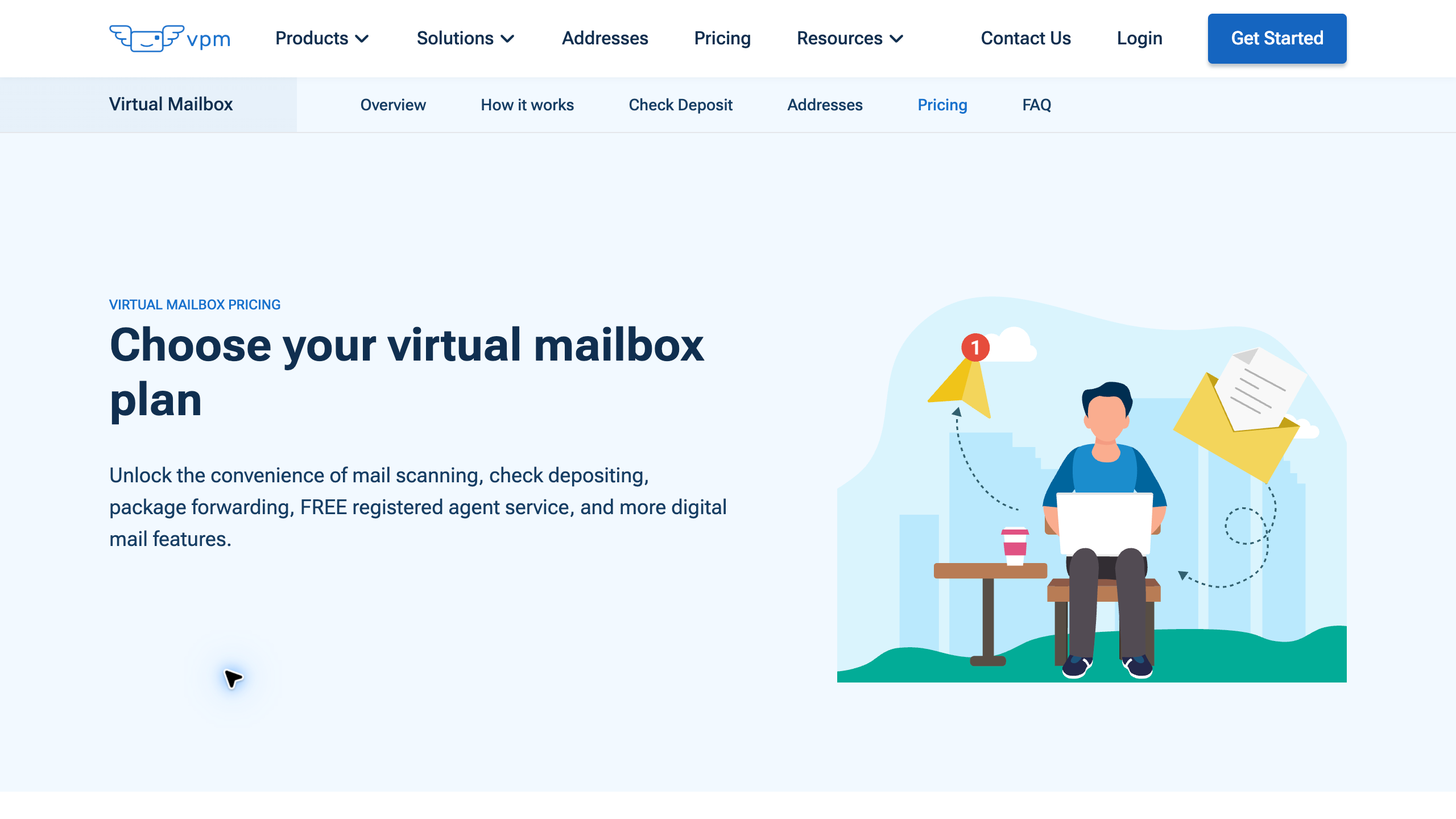Open the Solutions dropdown menu
1456x819 pixels.
click(x=466, y=38)
